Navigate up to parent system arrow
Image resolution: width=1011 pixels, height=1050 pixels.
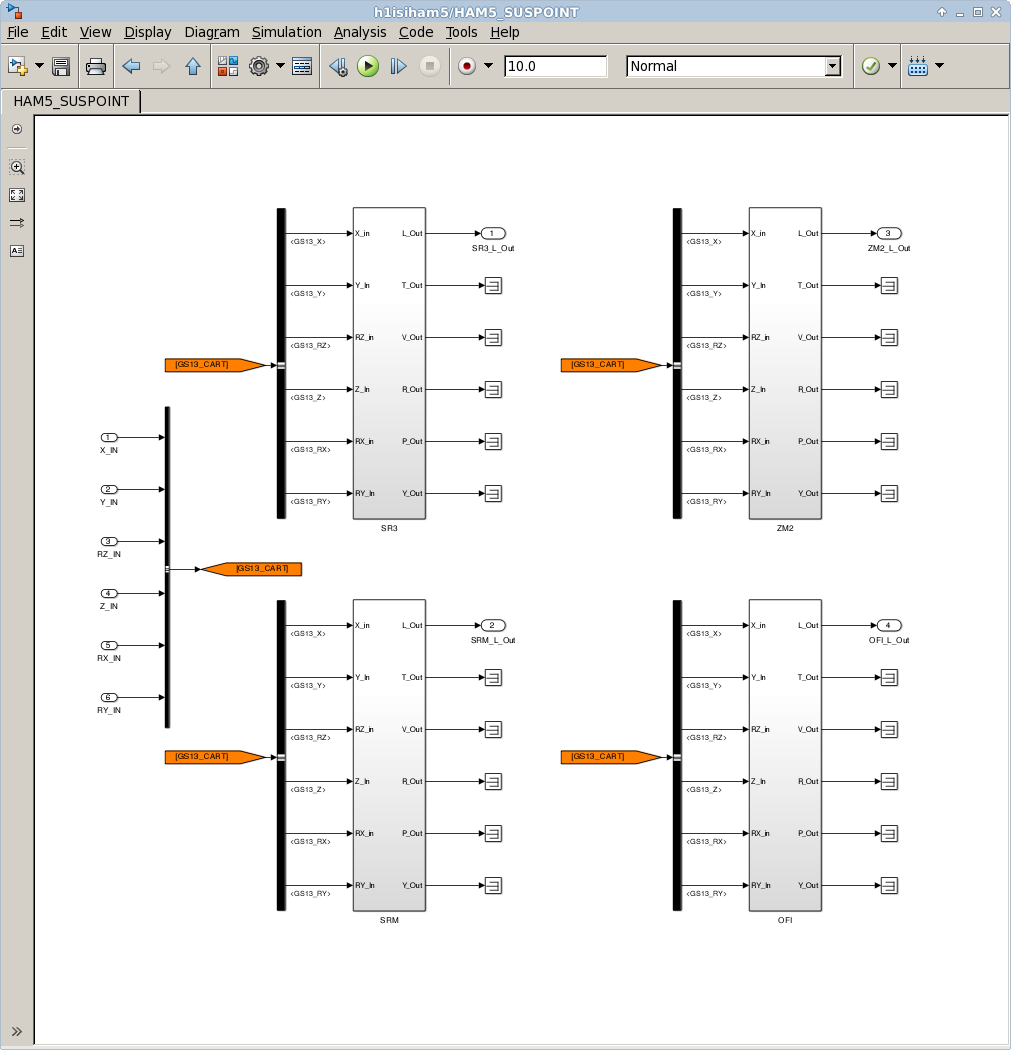click(193, 66)
